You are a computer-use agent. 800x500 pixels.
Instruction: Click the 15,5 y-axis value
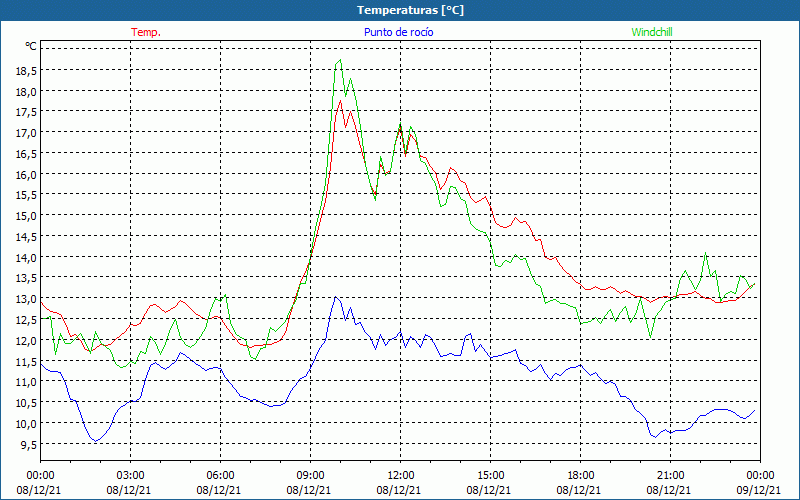coord(27,195)
